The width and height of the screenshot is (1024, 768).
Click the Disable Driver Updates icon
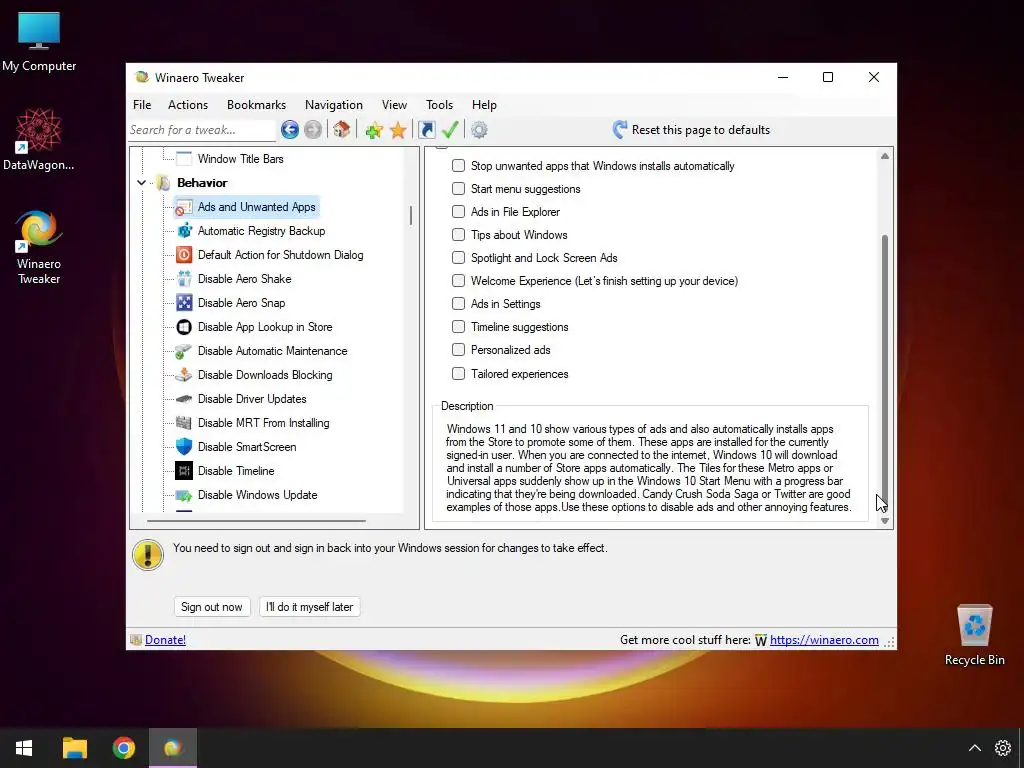(184, 399)
